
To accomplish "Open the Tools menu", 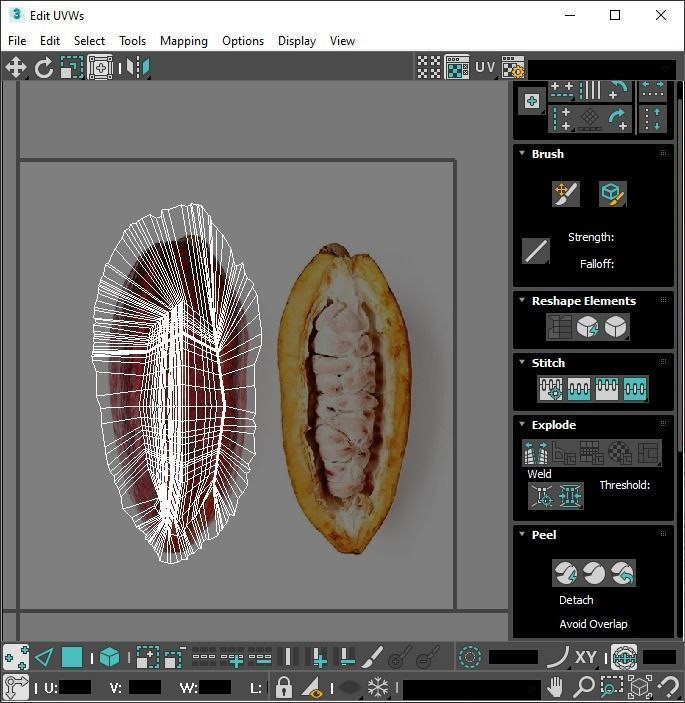I will pos(132,41).
